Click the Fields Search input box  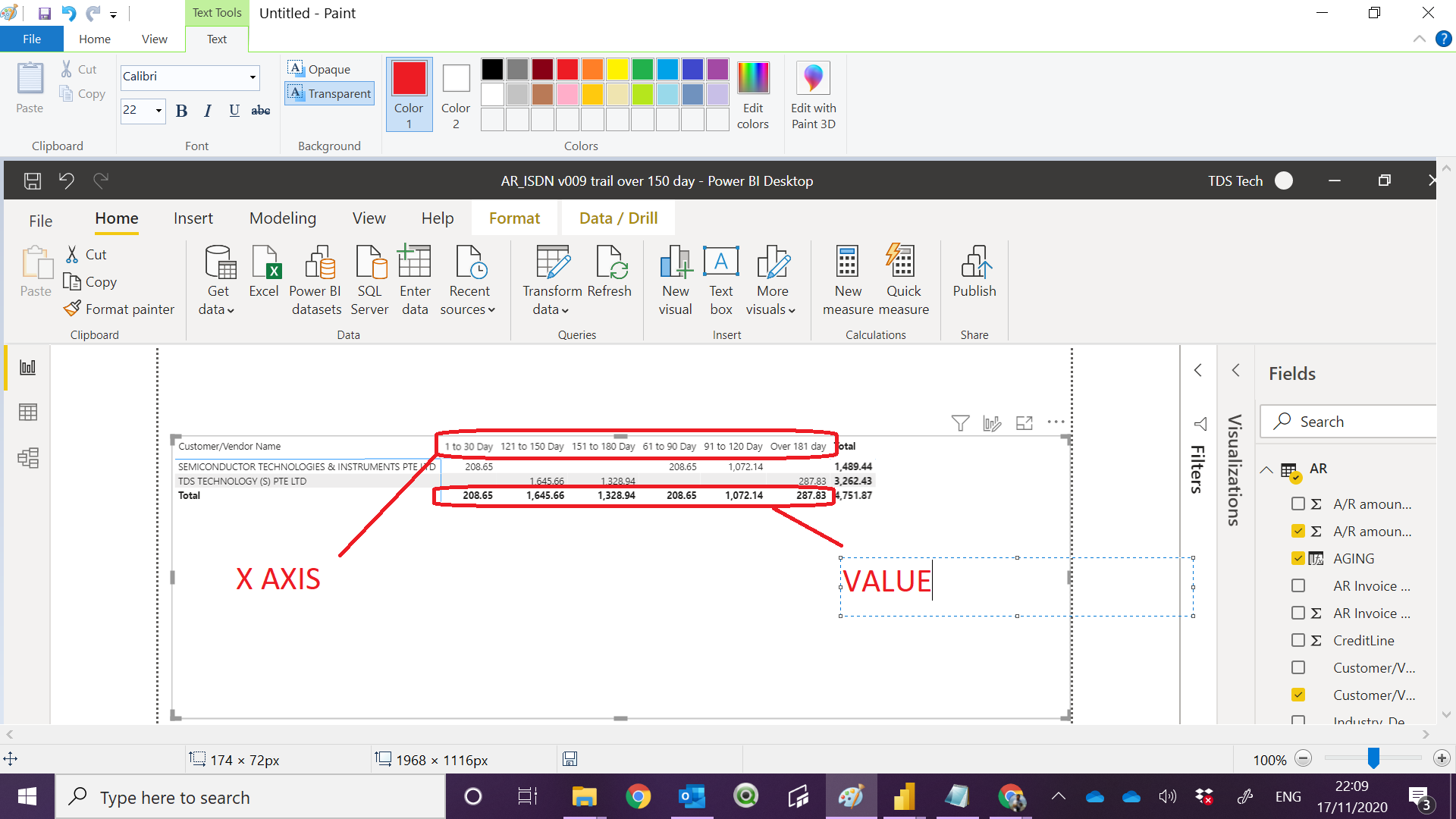click(1348, 422)
